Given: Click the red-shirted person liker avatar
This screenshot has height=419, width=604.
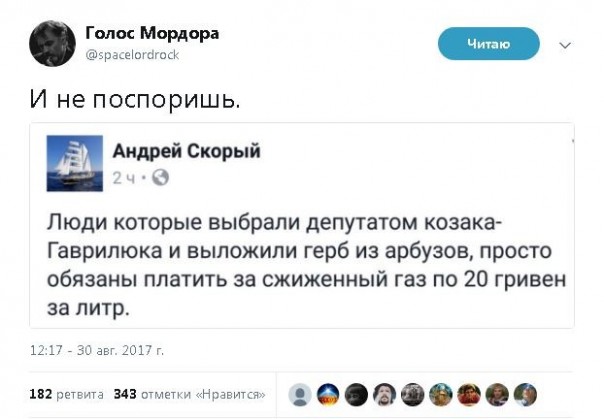Looking at the screenshot, I should tap(468, 395).
